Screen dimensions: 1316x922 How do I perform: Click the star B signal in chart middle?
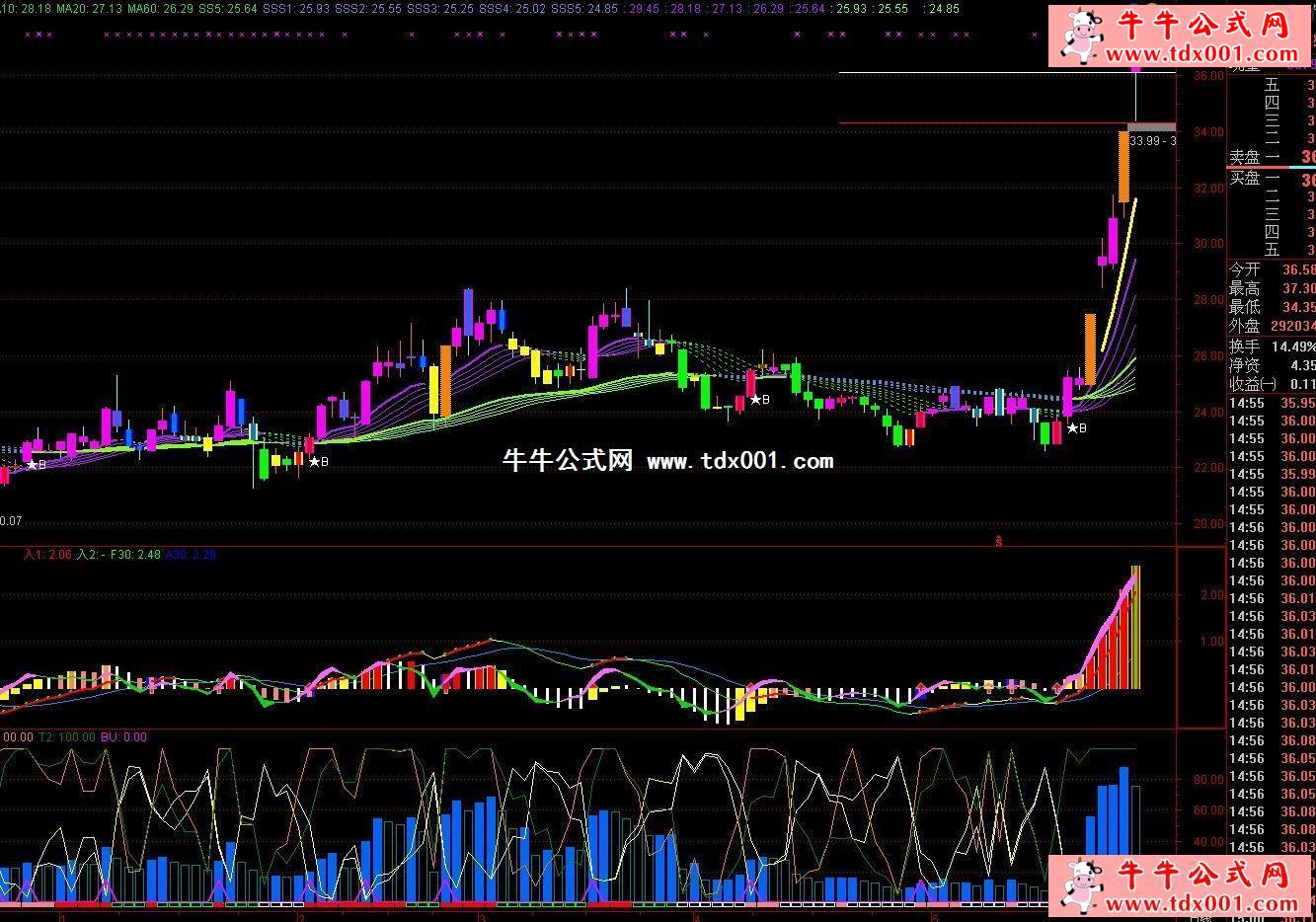coord(758,400)
